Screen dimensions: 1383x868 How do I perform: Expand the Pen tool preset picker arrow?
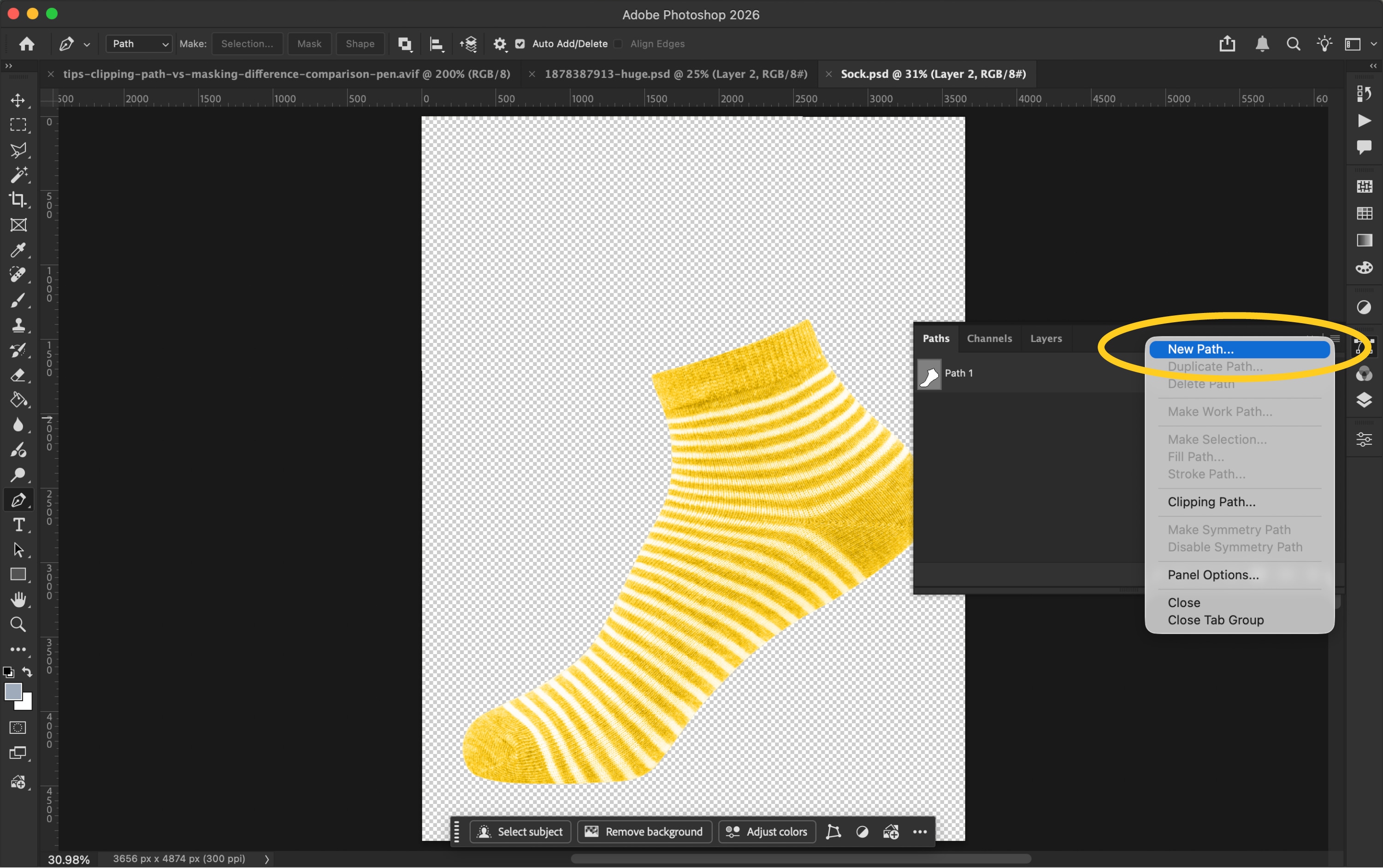coord(87,45)
